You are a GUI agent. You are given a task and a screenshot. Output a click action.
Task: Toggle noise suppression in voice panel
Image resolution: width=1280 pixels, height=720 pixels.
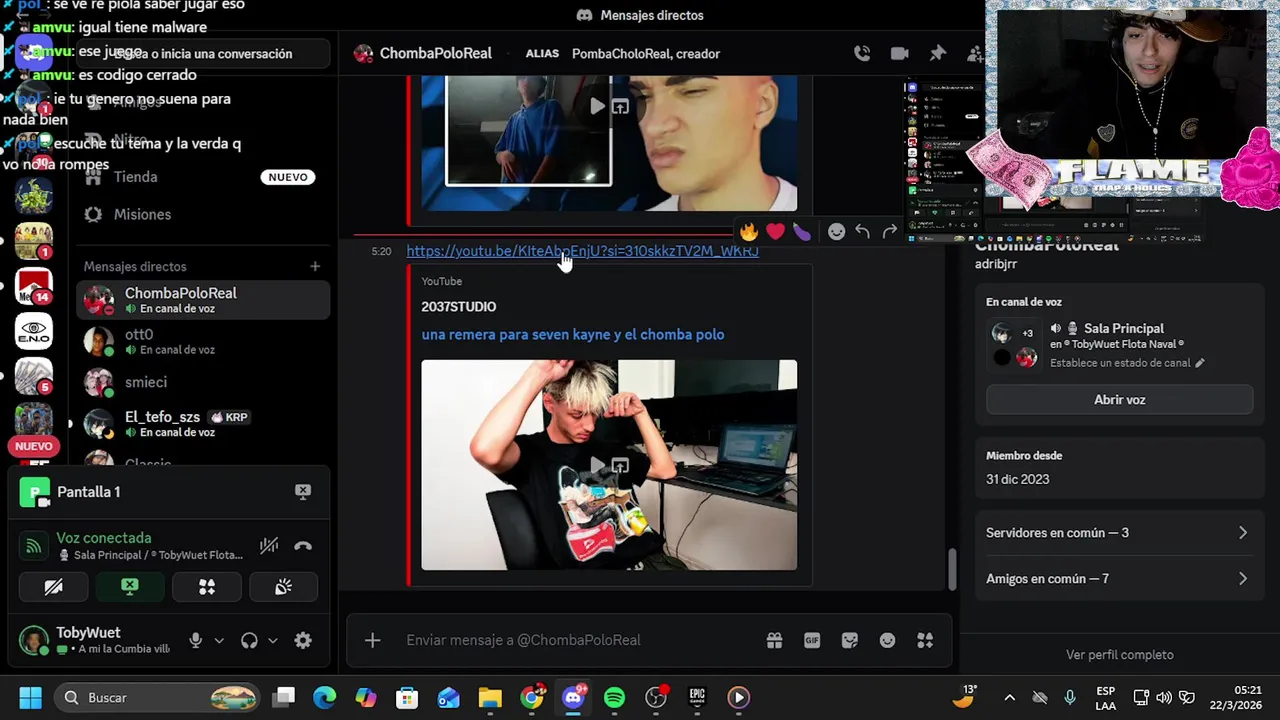click(269, 546)
